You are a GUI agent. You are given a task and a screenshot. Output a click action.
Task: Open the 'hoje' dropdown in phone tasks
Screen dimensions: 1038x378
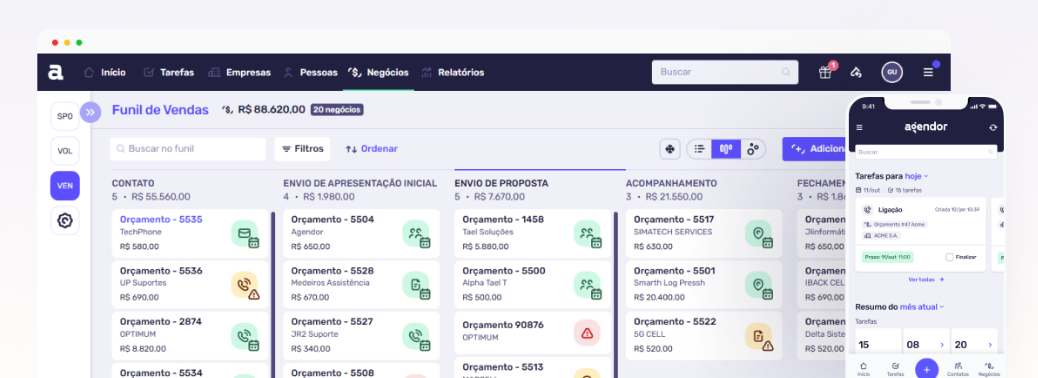(916, 176)
